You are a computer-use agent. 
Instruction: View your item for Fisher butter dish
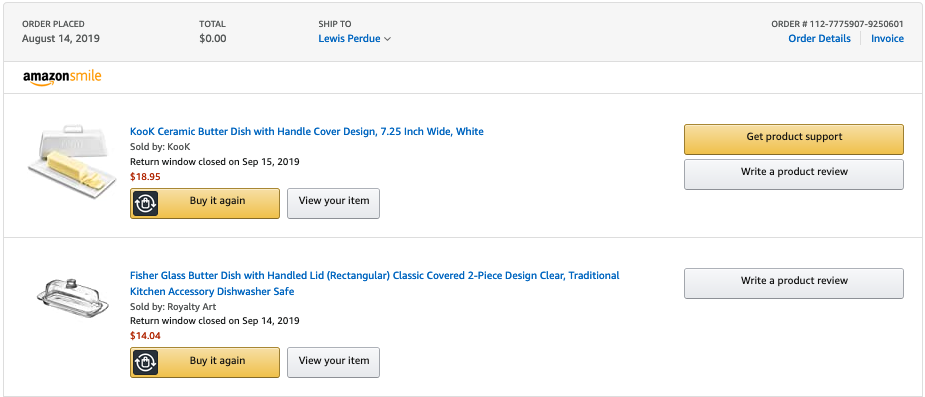click(x=333, y=362)
